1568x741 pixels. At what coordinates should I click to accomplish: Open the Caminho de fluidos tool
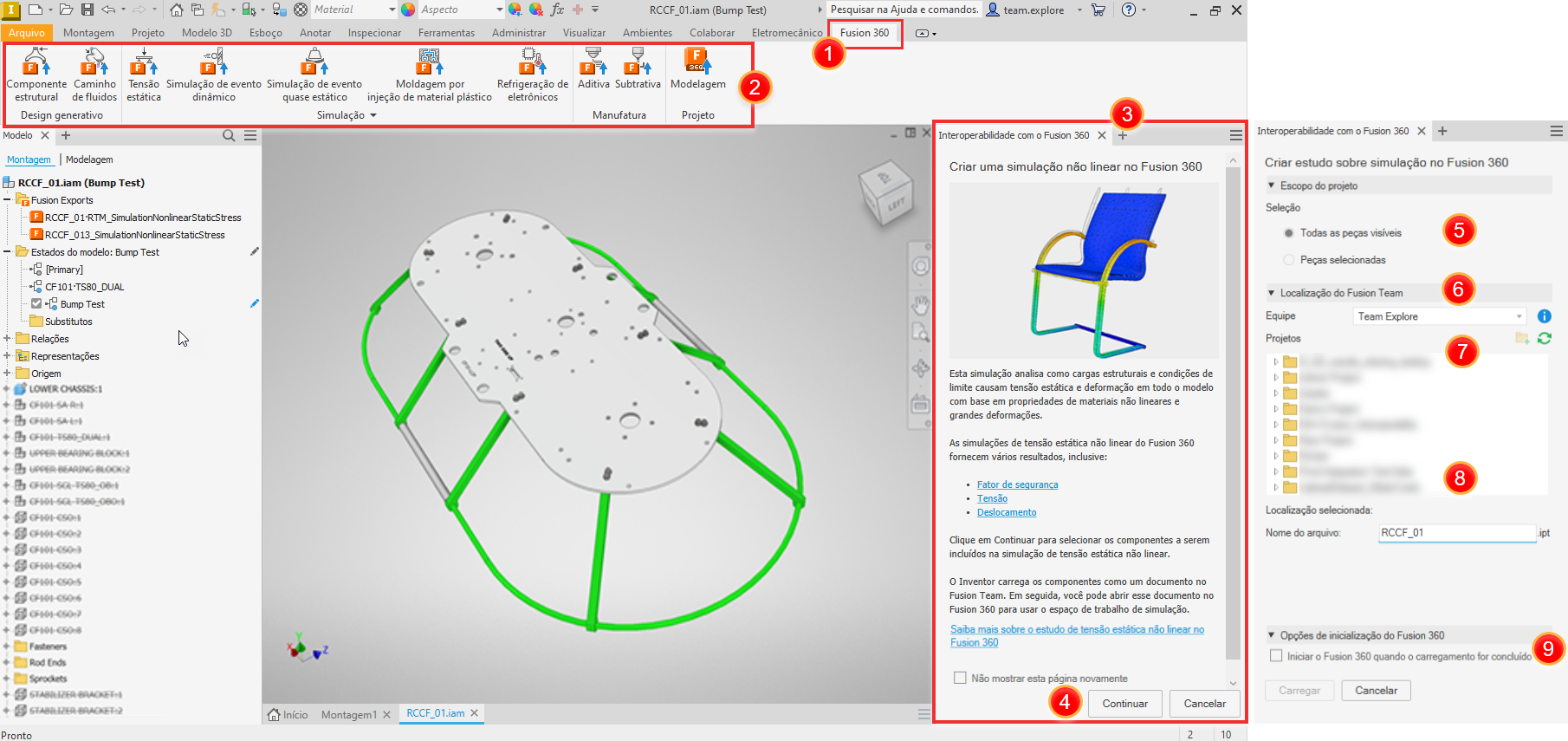(x=94, y=75)
